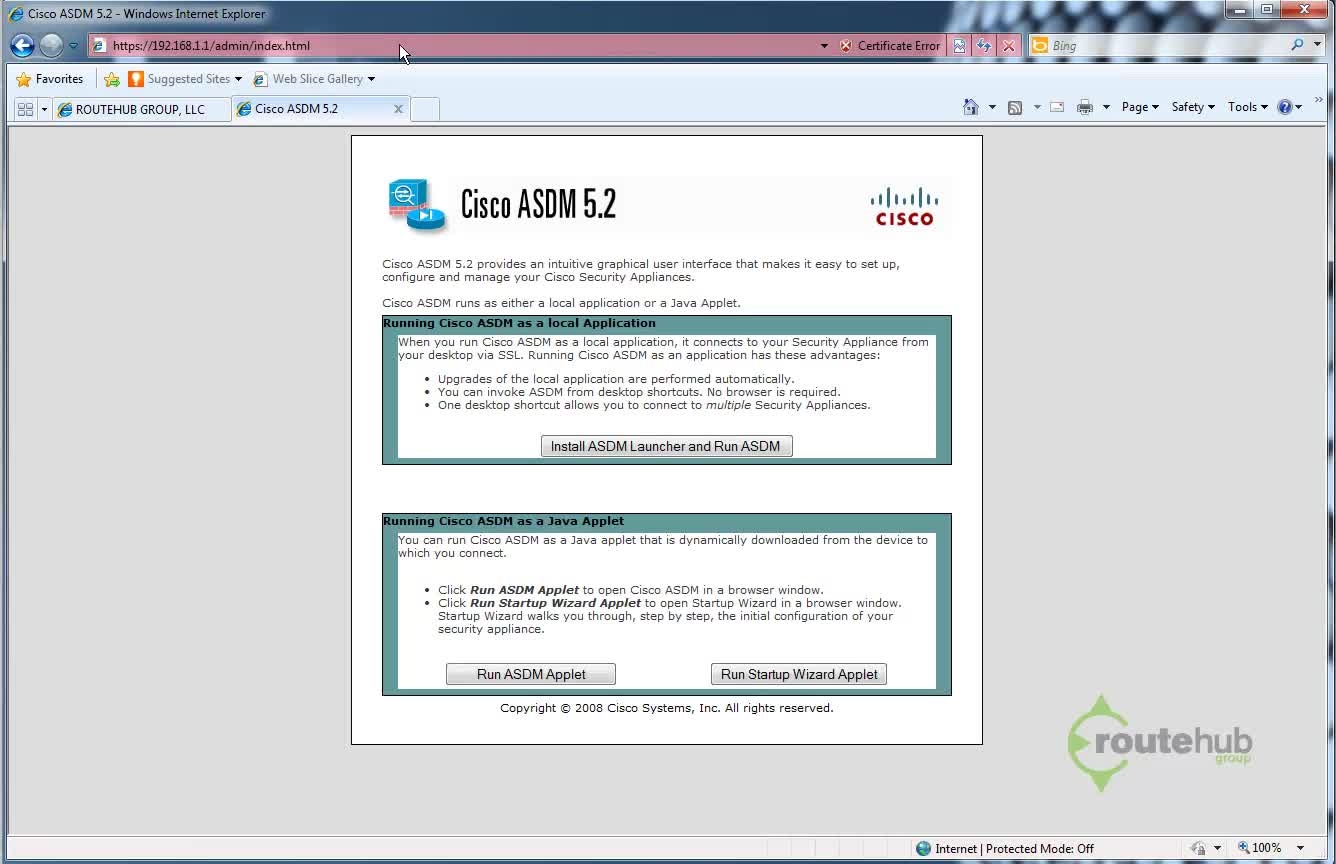Select the Cisco ASDM 5.2 tab
The width and height of the screenshot is (1336, 864).
coord(312,108)
